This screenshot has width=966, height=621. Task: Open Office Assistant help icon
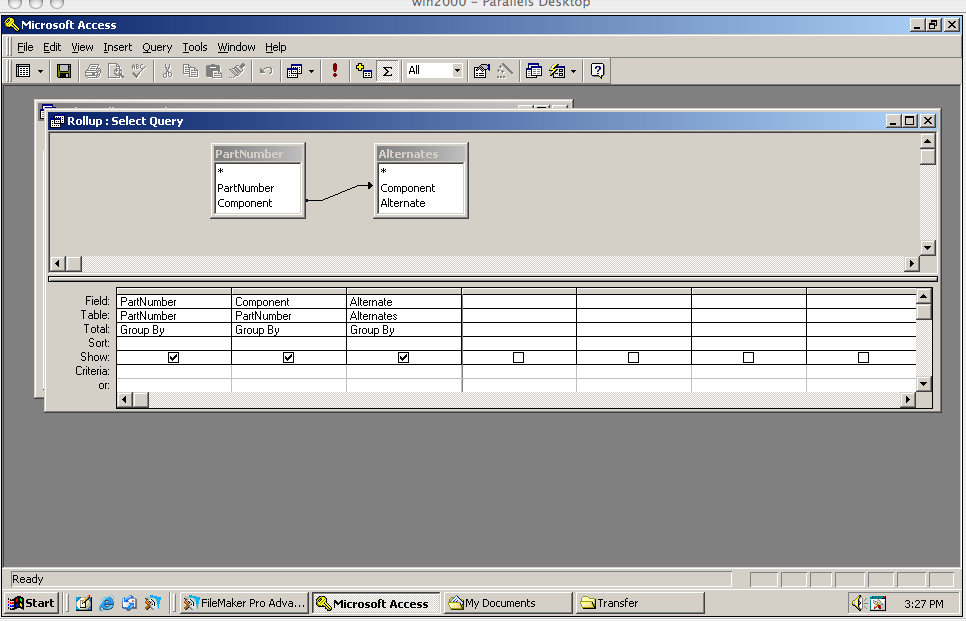tap(597, 71)
